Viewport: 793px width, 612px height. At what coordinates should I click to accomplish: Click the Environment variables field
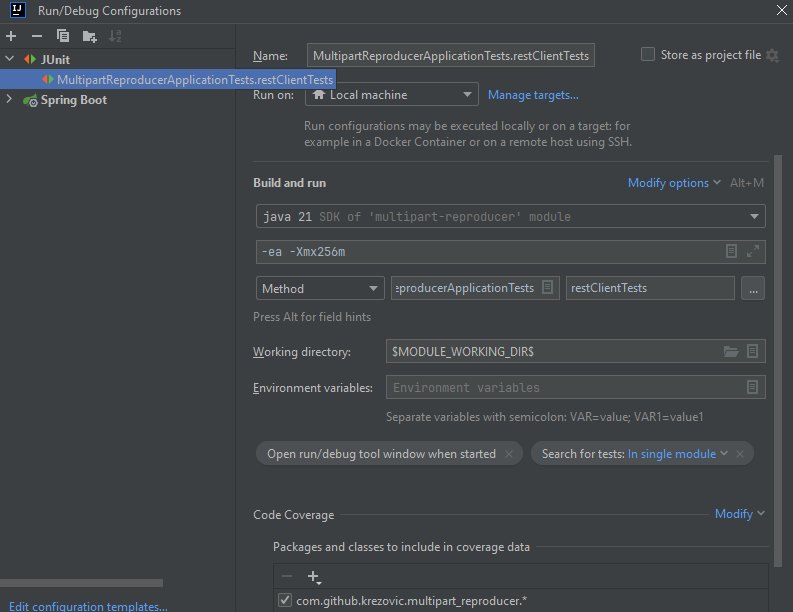point(565,387)
